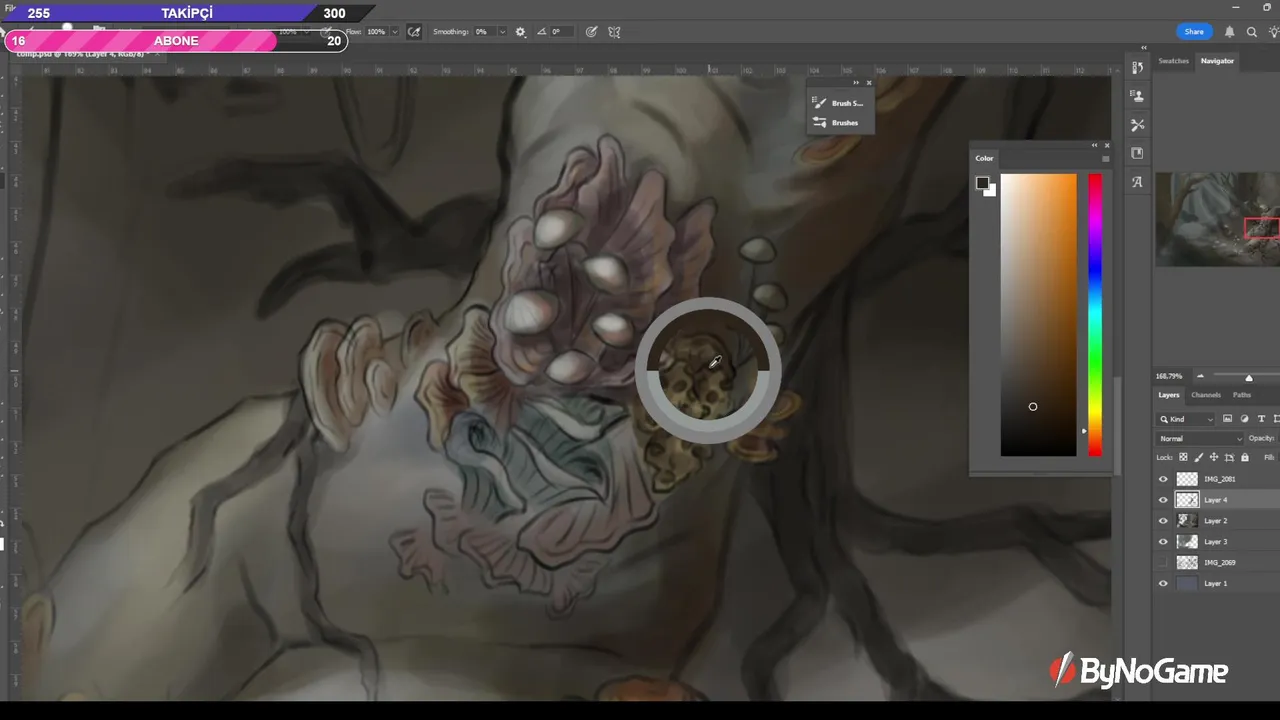Pick a color in the saturation field
The width and height of the screenshot is (1280, 720).
pos(1038,315)
